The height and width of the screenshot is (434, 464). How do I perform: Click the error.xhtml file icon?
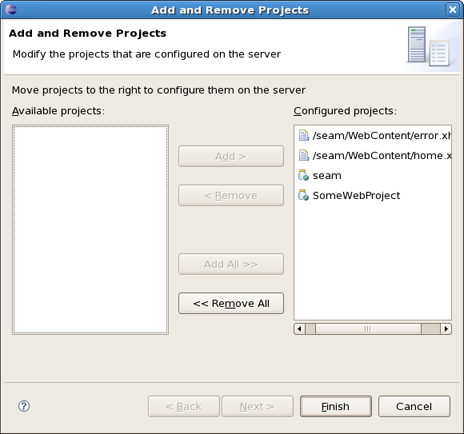(x=304, y=135)
